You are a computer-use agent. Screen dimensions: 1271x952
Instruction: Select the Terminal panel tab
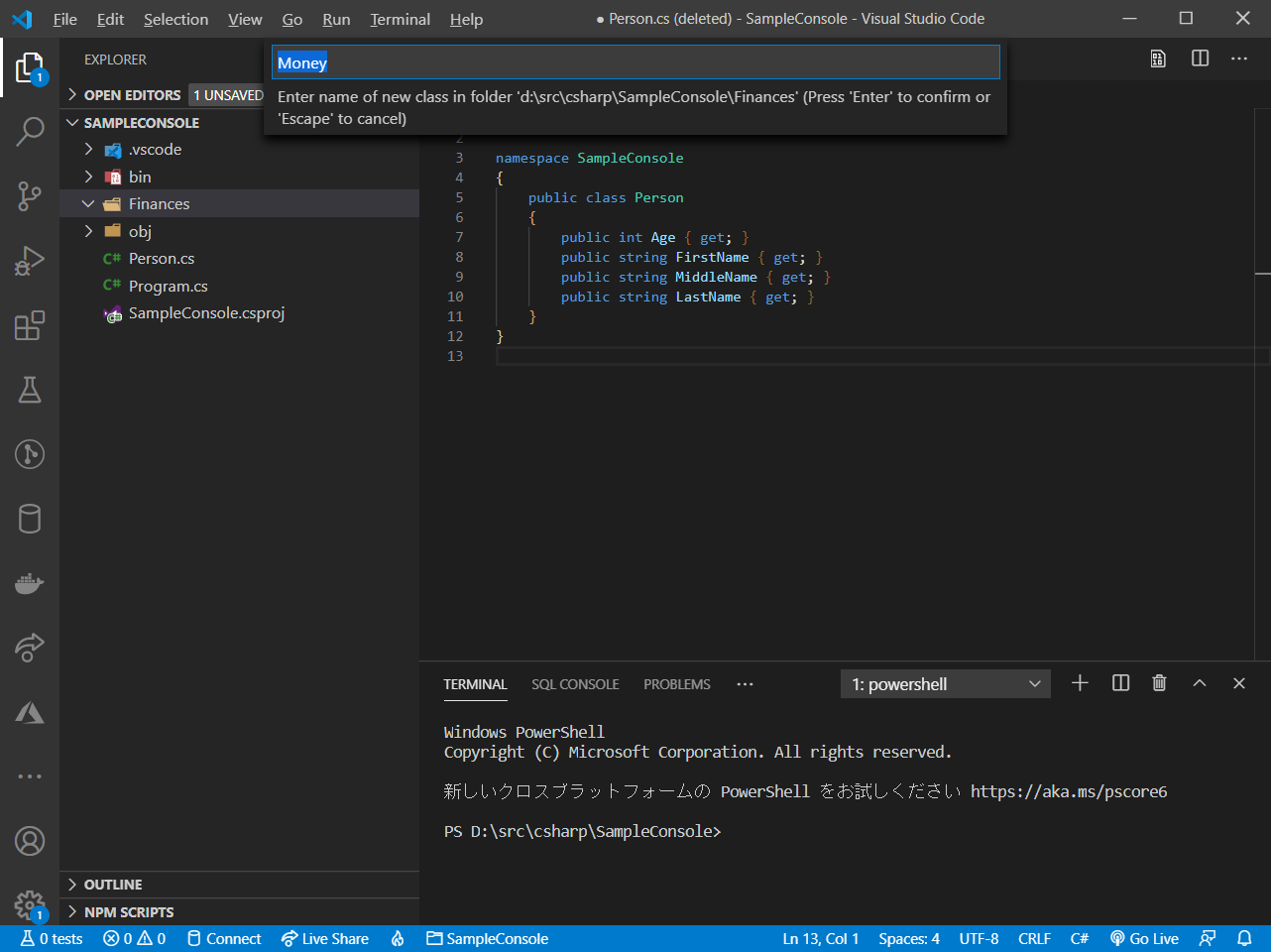(475, 684)
